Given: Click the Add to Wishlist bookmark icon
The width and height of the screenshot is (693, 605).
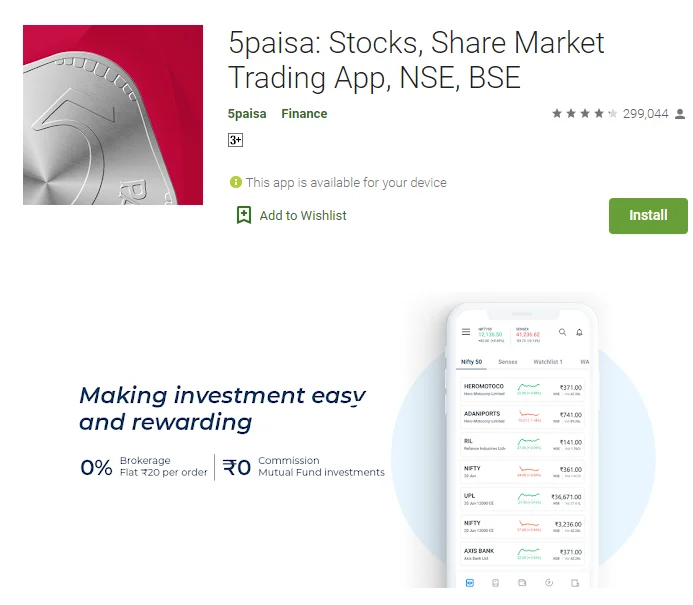Looking at the screenshot, I should 244,215.
